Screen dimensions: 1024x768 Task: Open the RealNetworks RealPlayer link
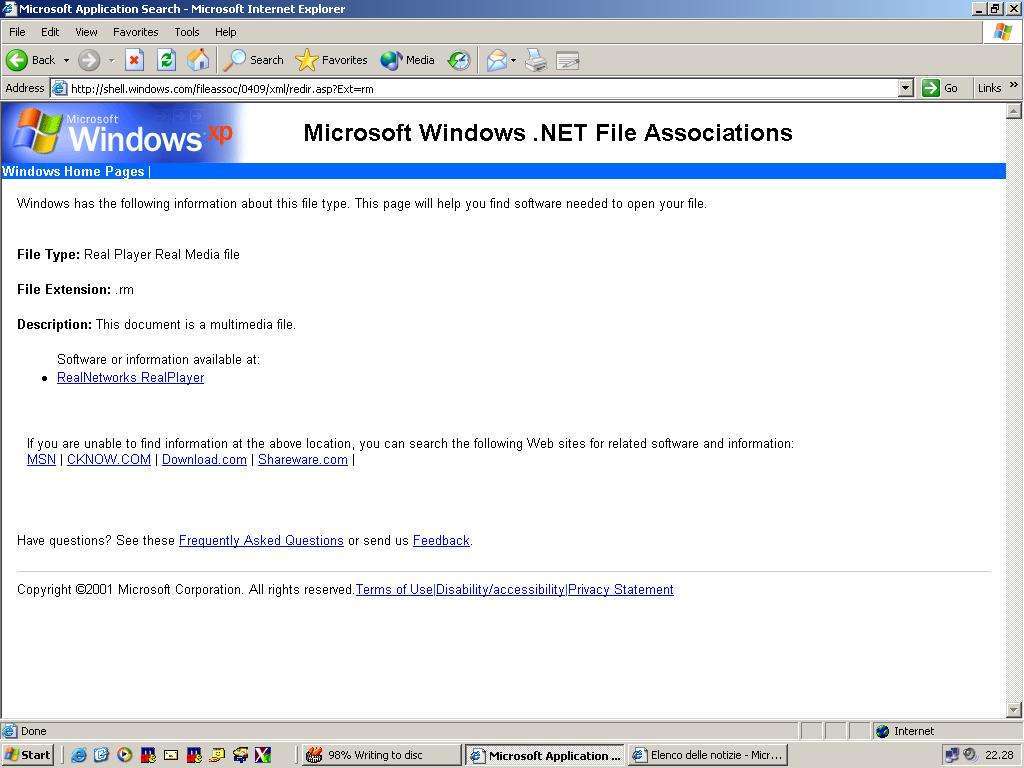click(131, 377)
